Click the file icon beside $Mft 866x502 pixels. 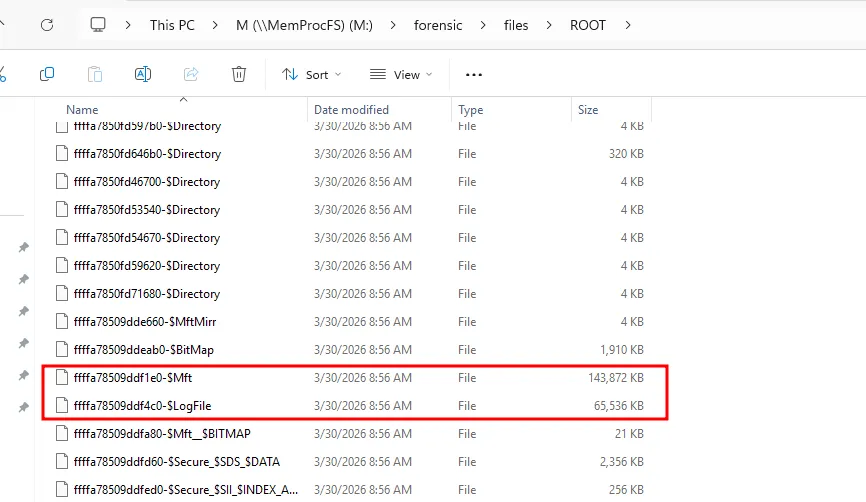[62, 378]
